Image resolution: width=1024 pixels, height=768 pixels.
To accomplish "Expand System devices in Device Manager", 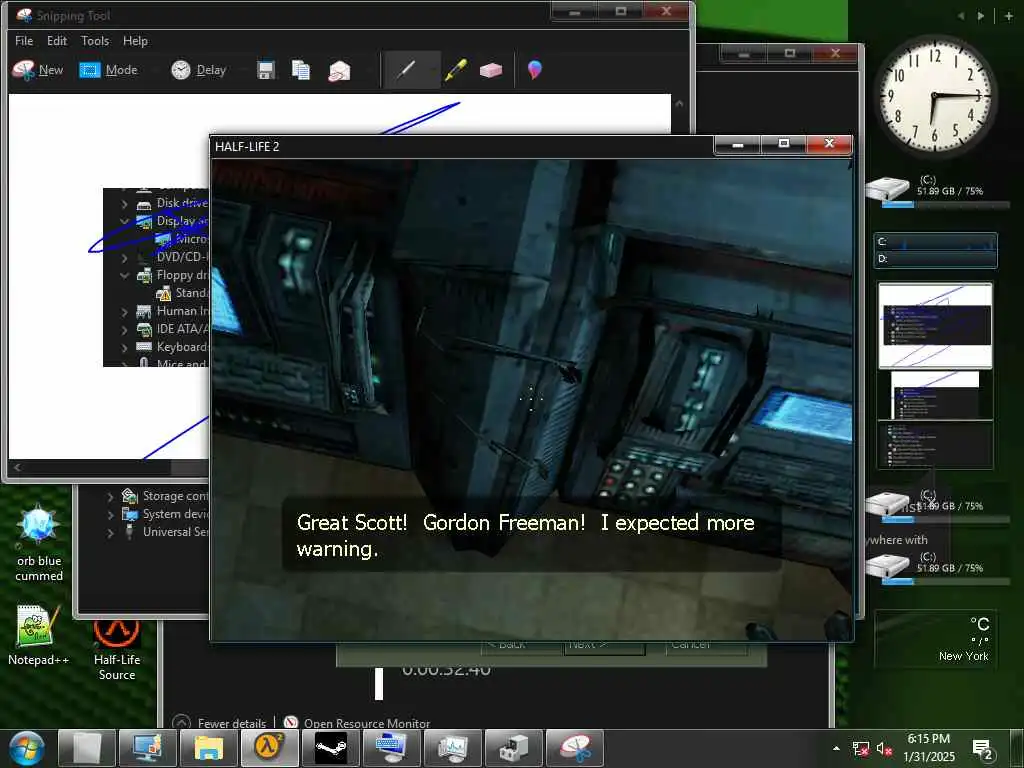I will [110, 515].
